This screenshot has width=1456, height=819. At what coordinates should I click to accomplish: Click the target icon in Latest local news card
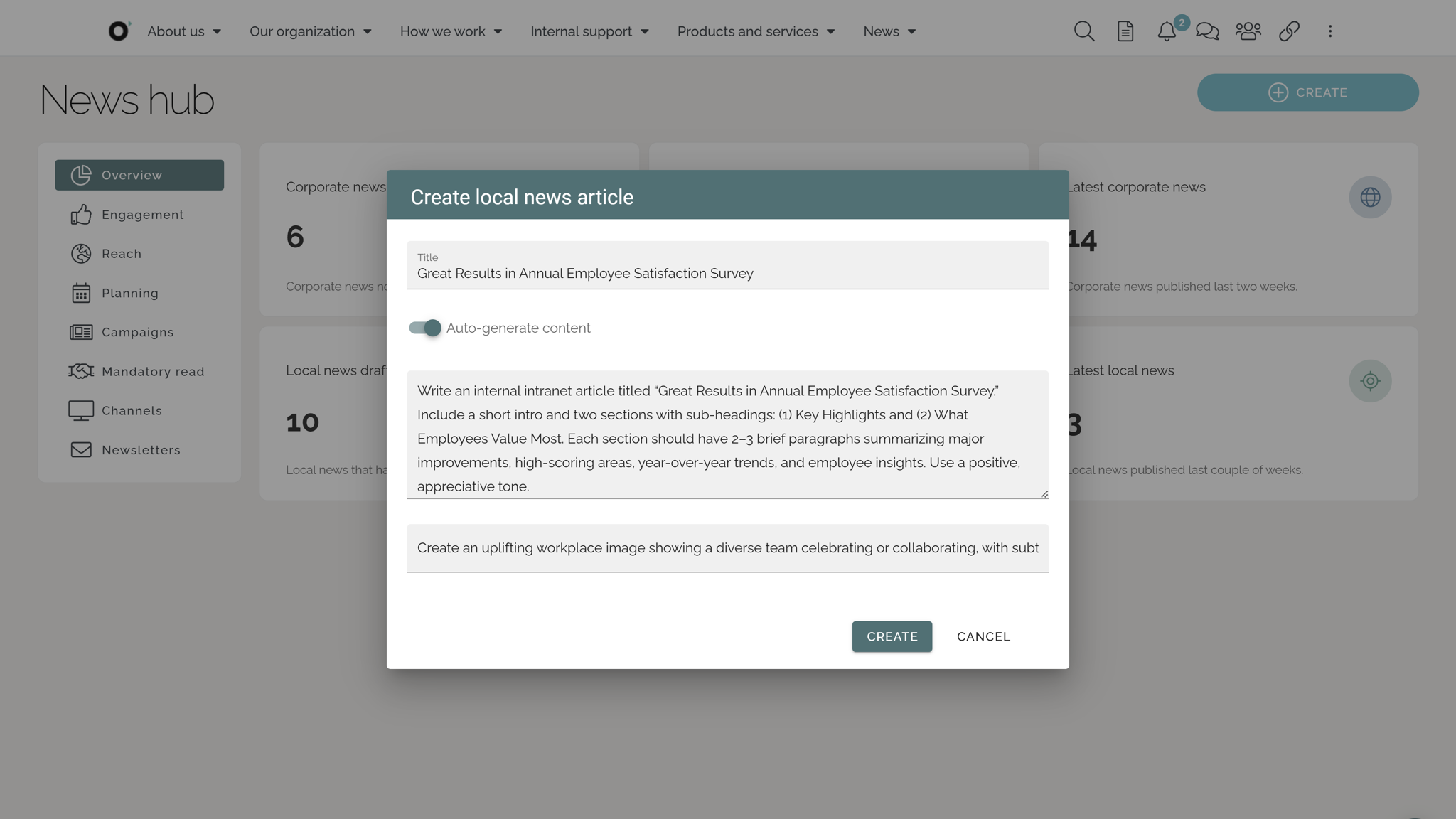(1370, 381)
